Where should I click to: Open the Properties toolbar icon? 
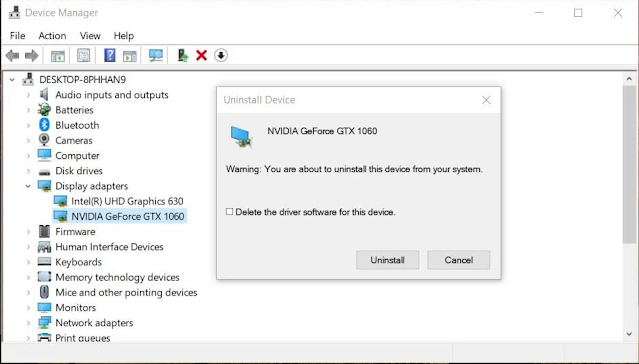point(84,55)
